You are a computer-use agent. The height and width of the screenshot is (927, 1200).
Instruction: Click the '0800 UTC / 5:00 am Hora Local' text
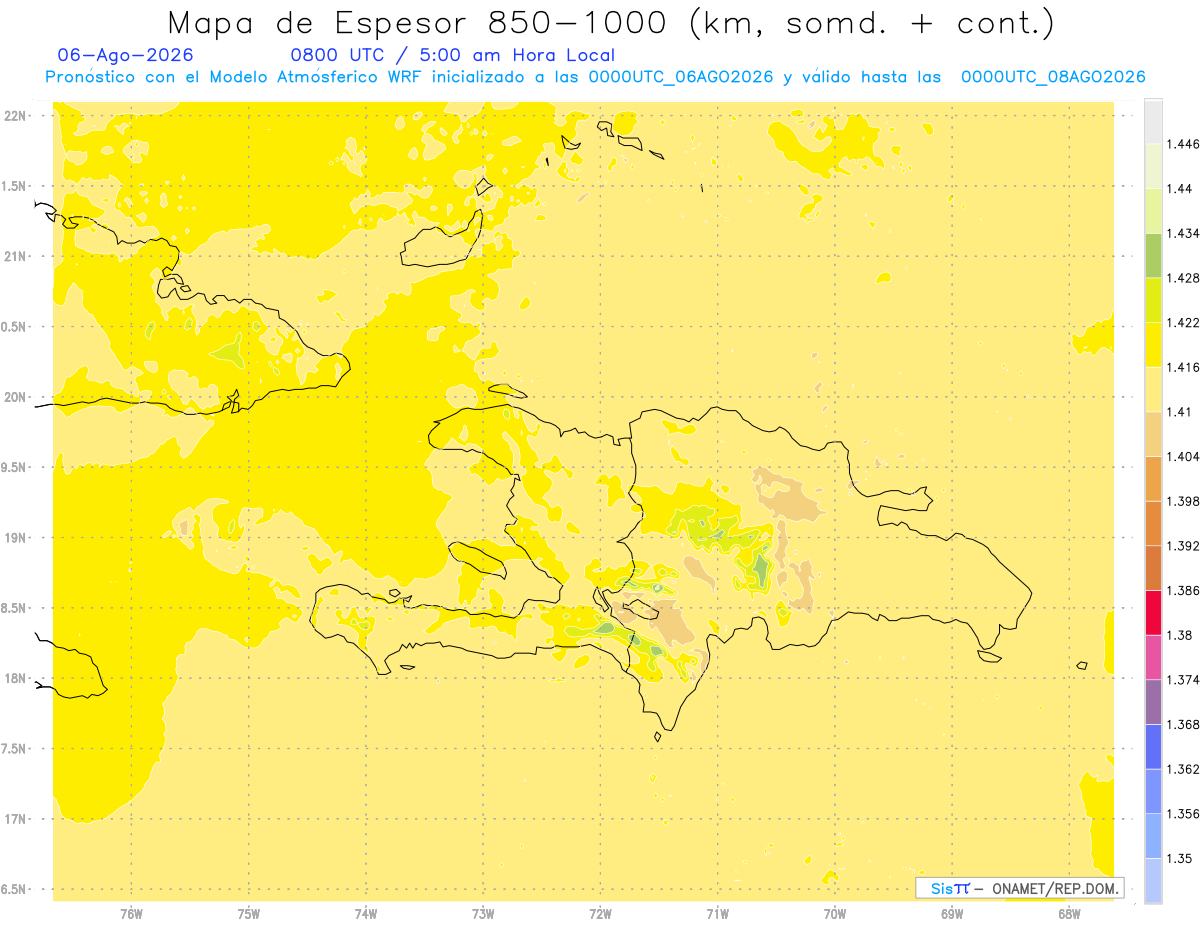point(452,56)
